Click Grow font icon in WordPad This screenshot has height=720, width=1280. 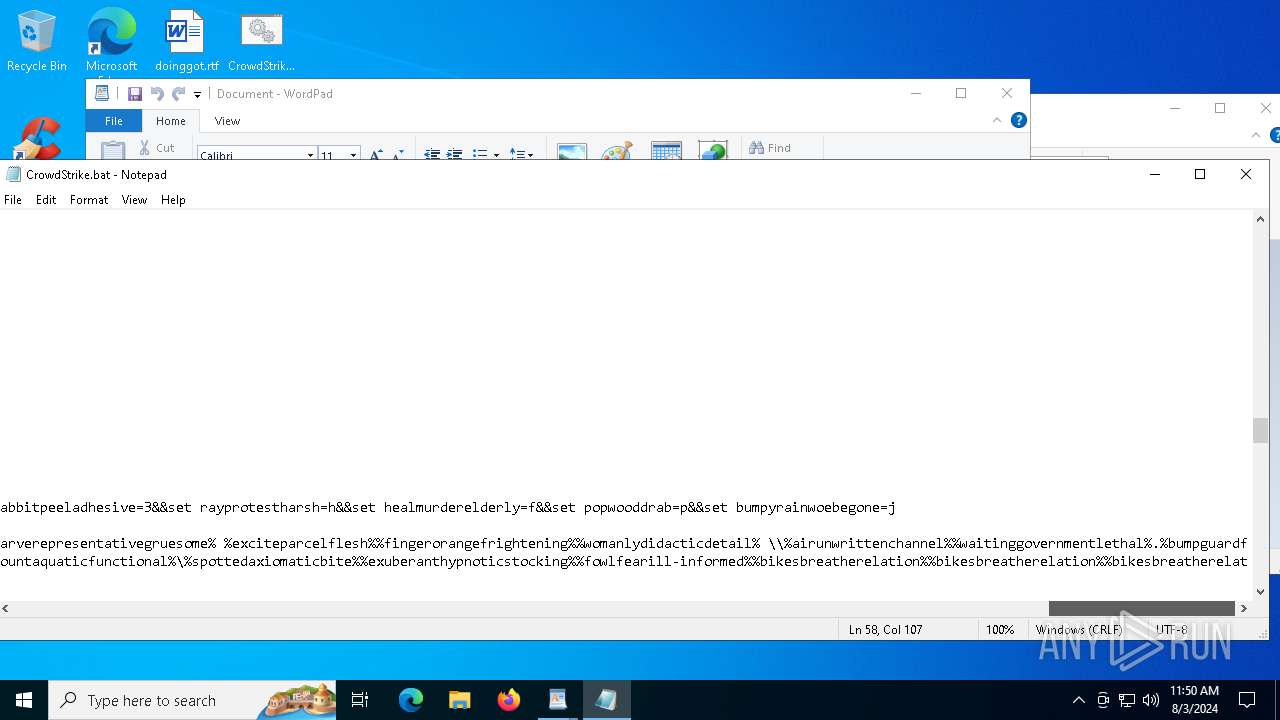376,154
